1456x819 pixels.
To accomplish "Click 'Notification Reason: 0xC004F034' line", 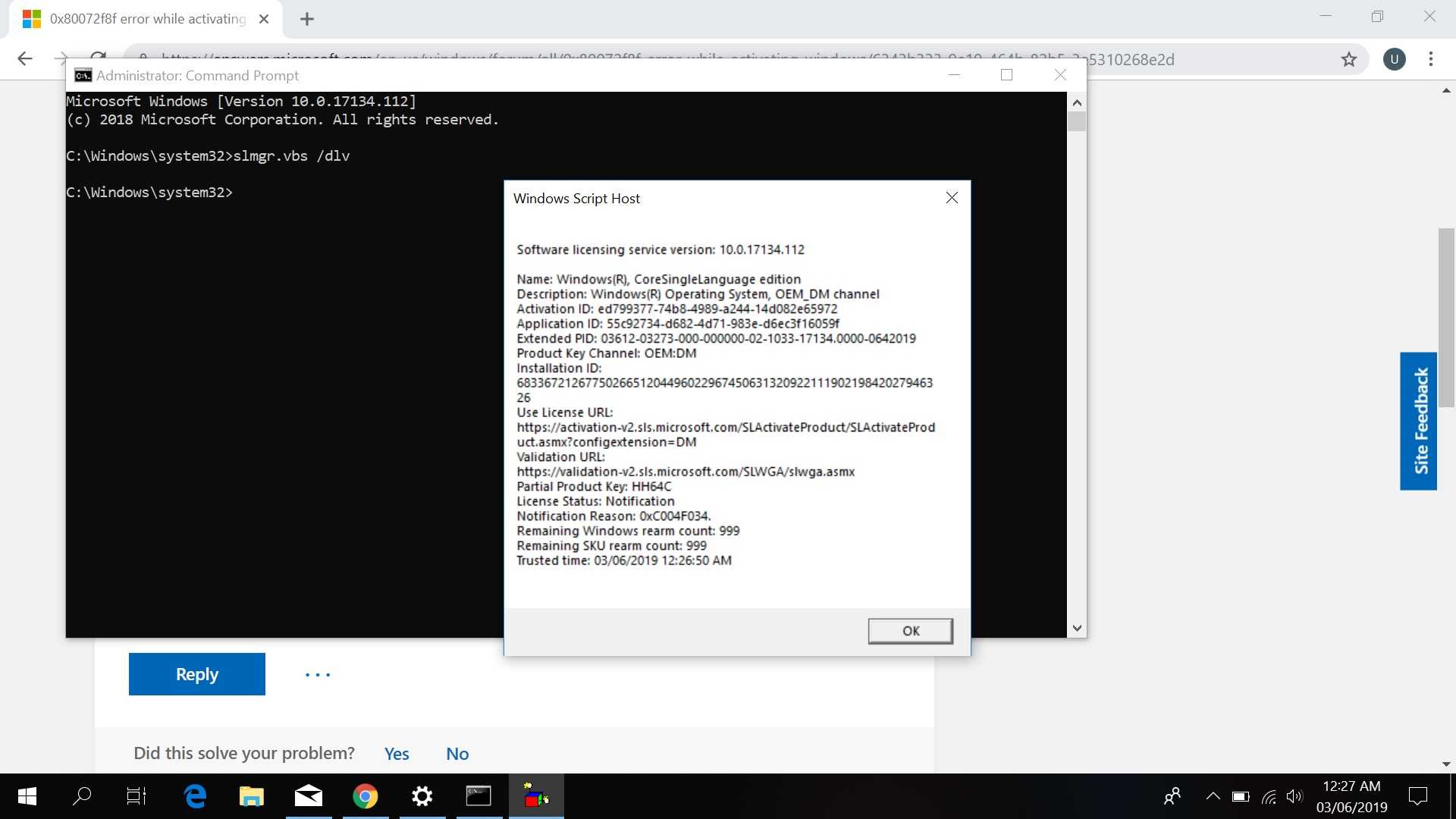I will (613, 516).
